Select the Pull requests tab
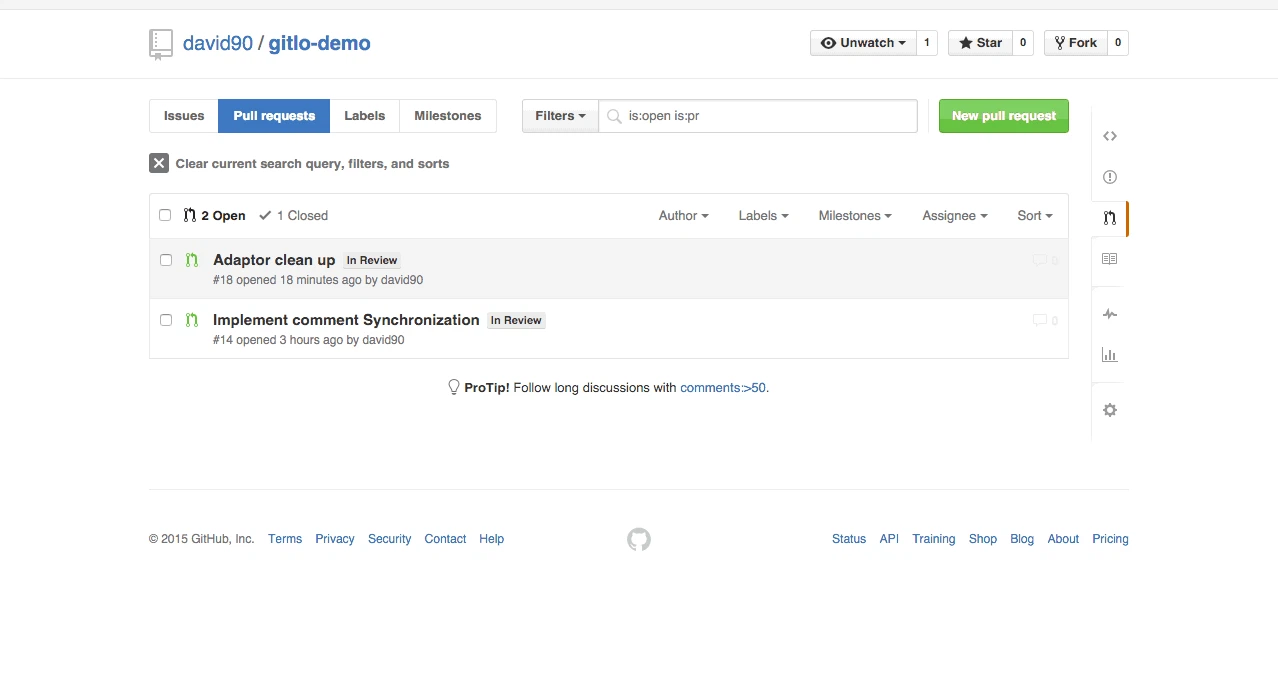This screenshot has width=1278, height=681. tap(274, 116)
